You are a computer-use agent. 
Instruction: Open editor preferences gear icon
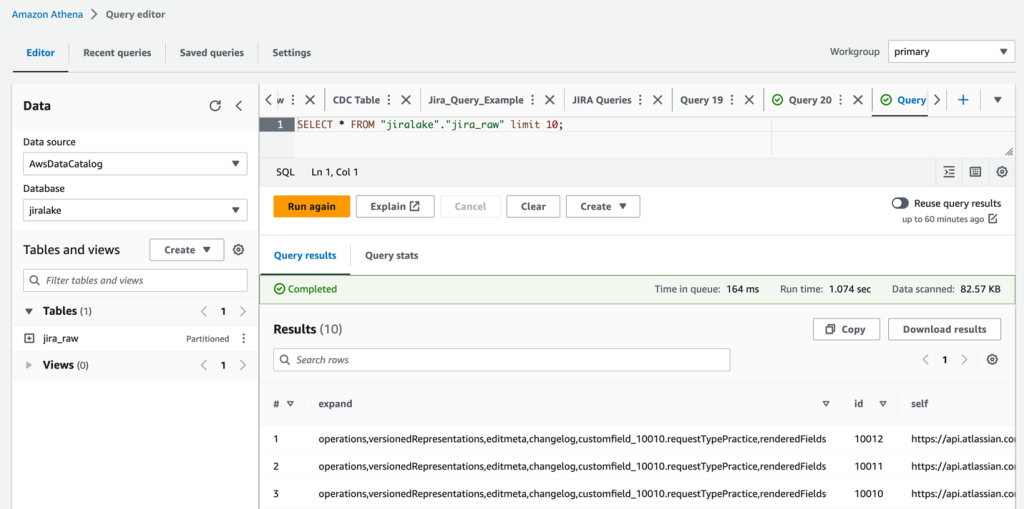click(x=1002, y=172)
